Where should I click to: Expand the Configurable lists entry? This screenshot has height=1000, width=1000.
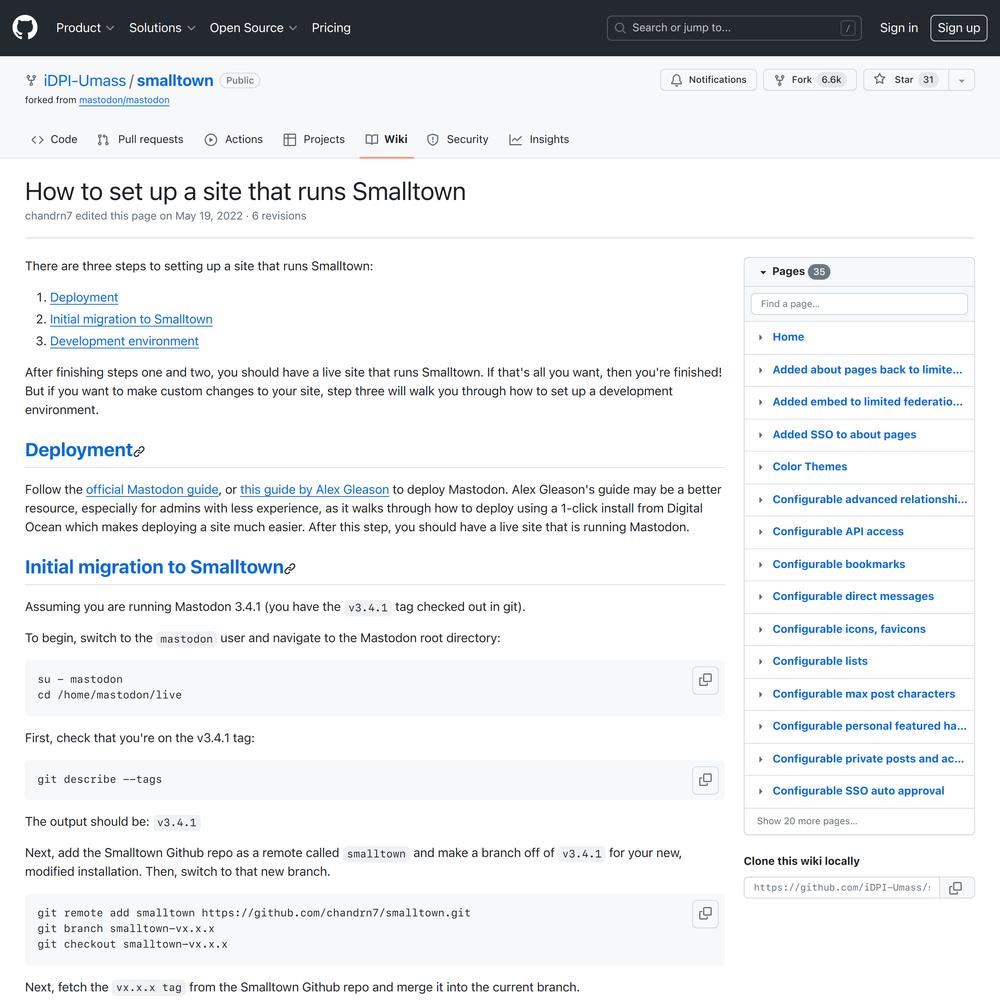pos(760,661)
